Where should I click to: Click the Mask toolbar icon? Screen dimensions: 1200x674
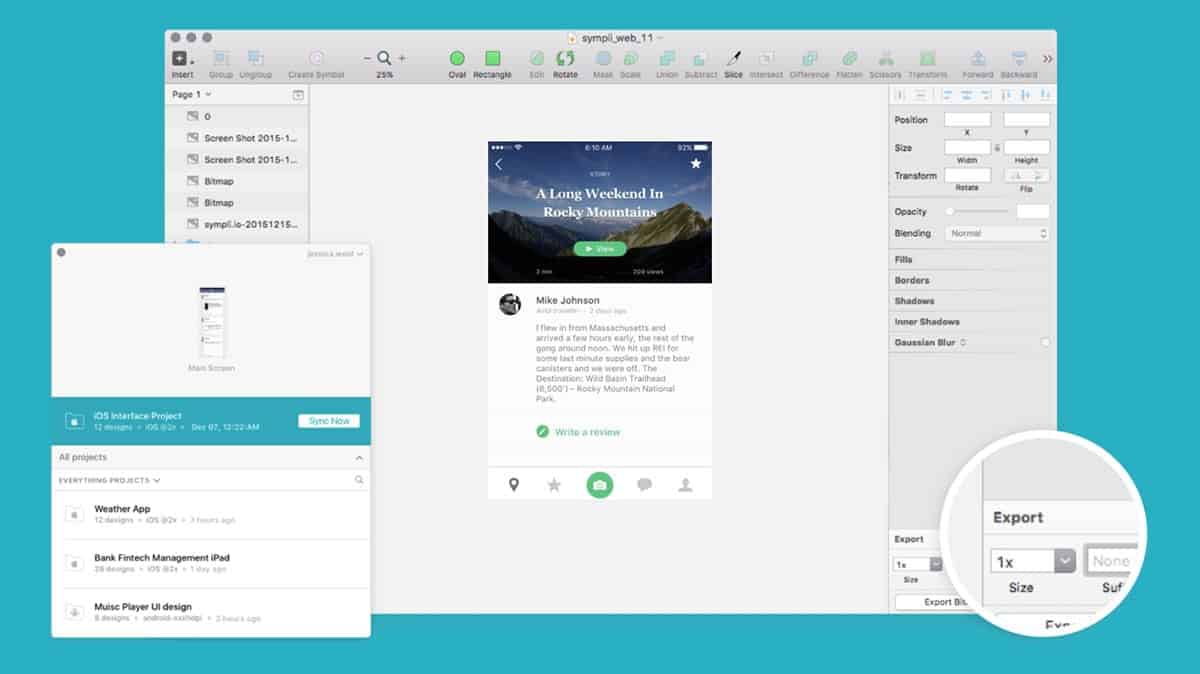tap(603, 59)
